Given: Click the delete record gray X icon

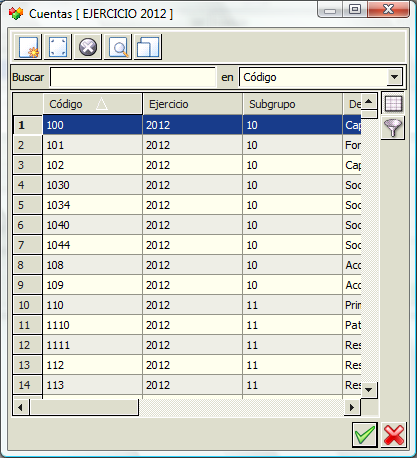Looking at the screenshot, I should (x=88, y=47).
